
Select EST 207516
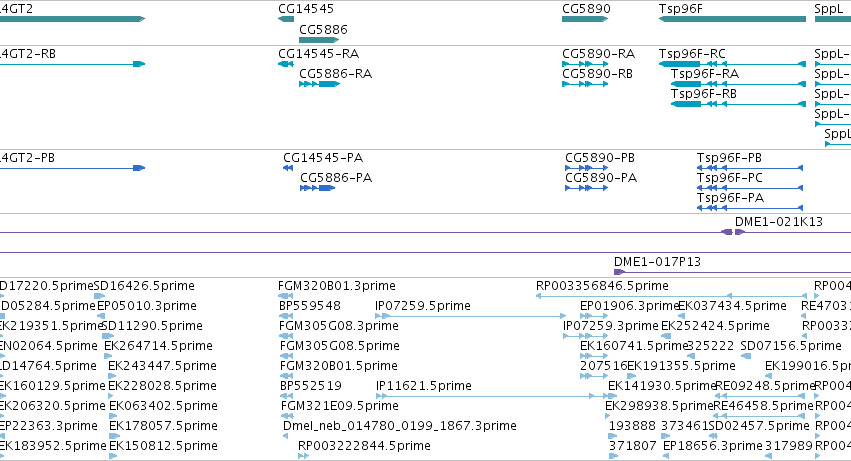point(604,367)
